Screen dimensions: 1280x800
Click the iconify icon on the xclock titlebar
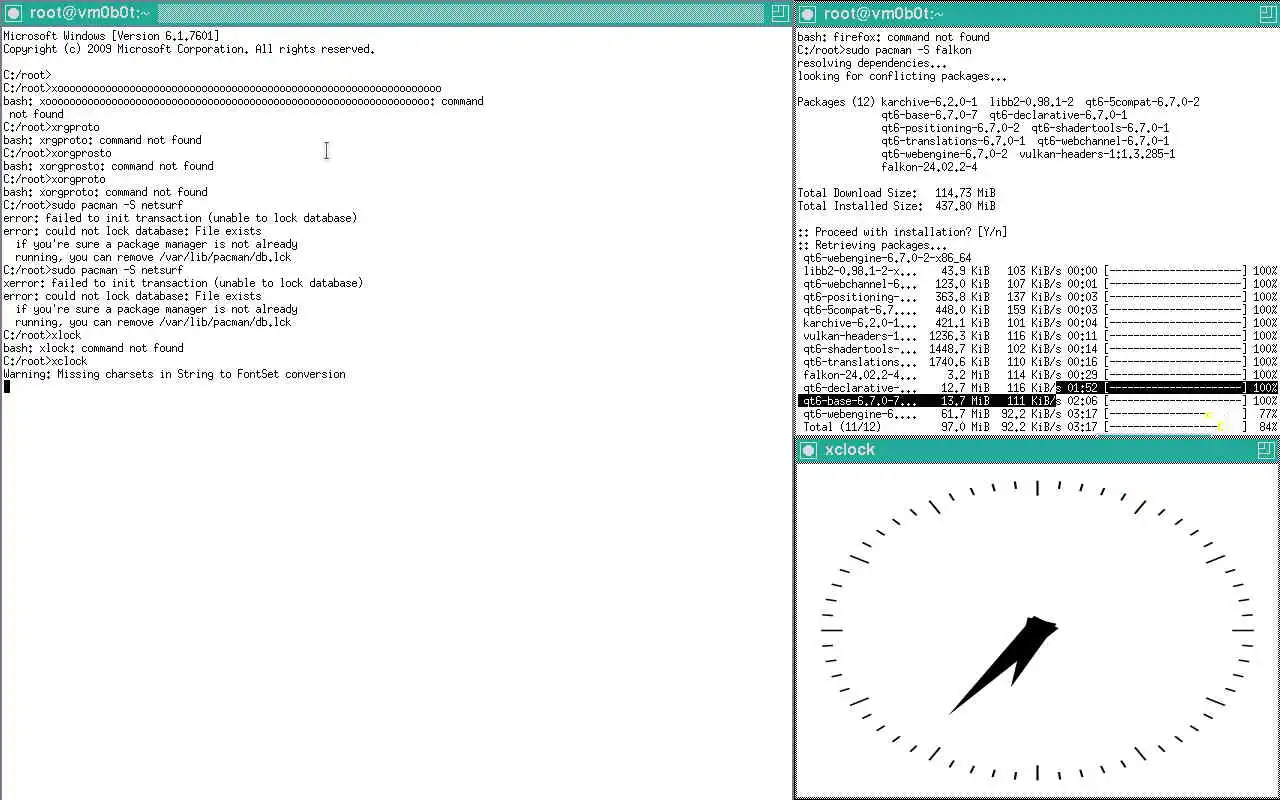coord(808,450)
